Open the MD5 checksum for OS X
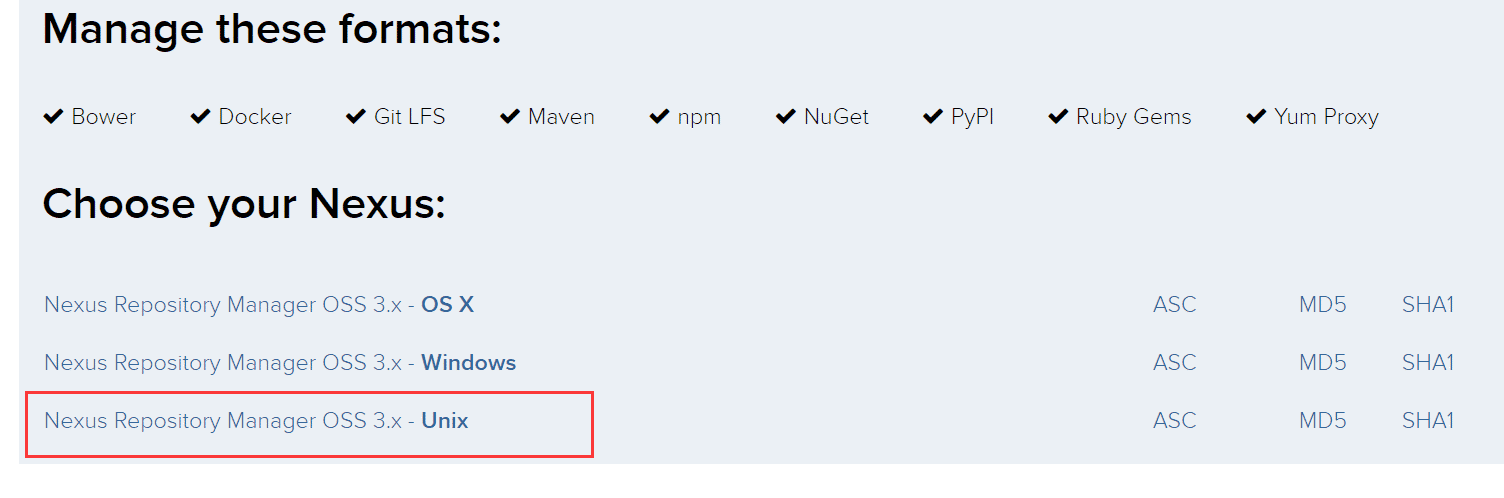Image resolution: width=1504 pixels, height=498 pixels. (1322, 304)
